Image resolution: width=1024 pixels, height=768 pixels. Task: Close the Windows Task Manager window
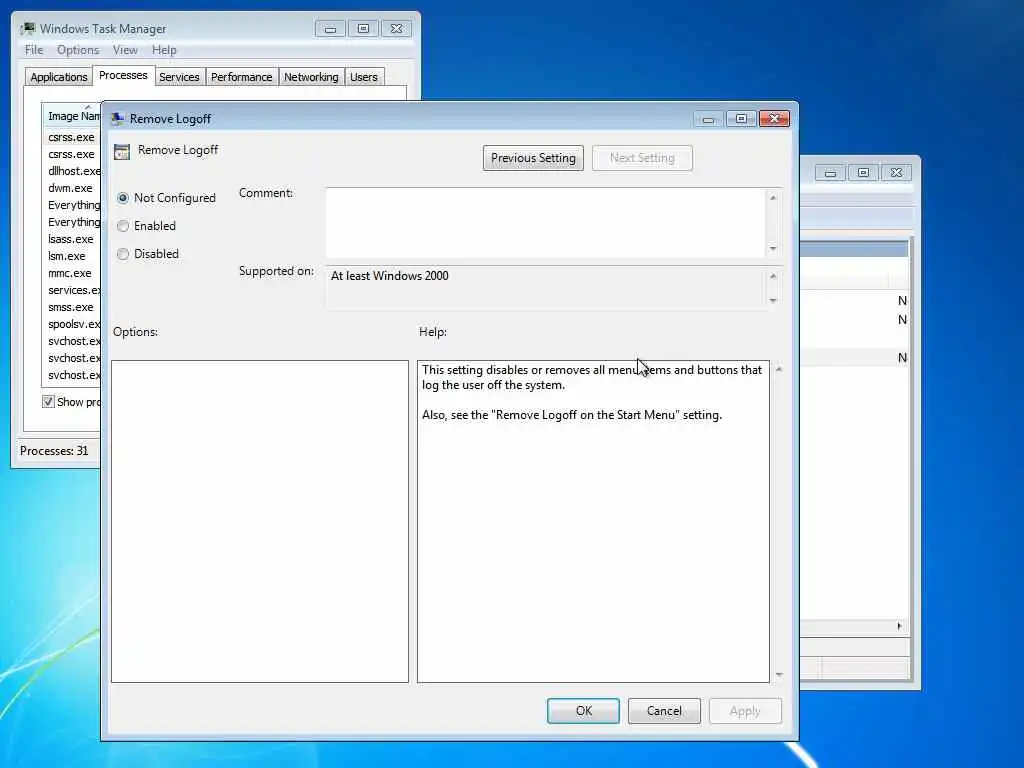[x=396, y=29]
